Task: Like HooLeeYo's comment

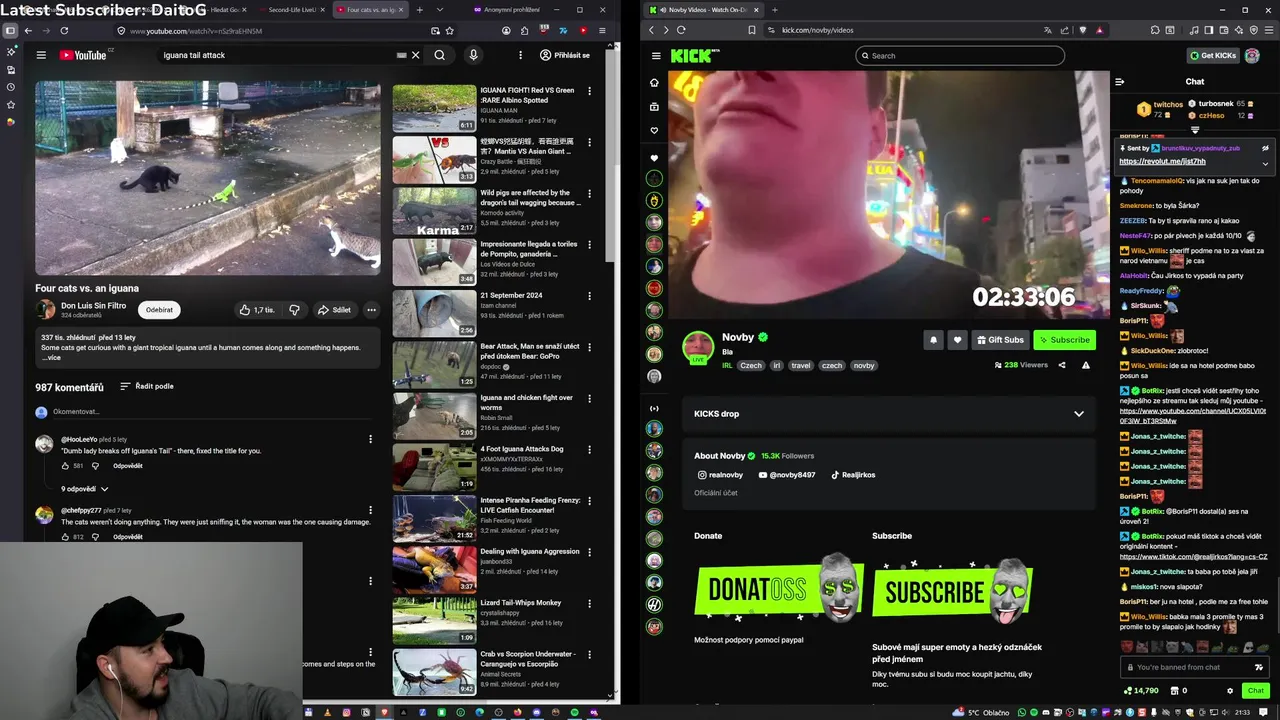Action: [x=66, y=466]
